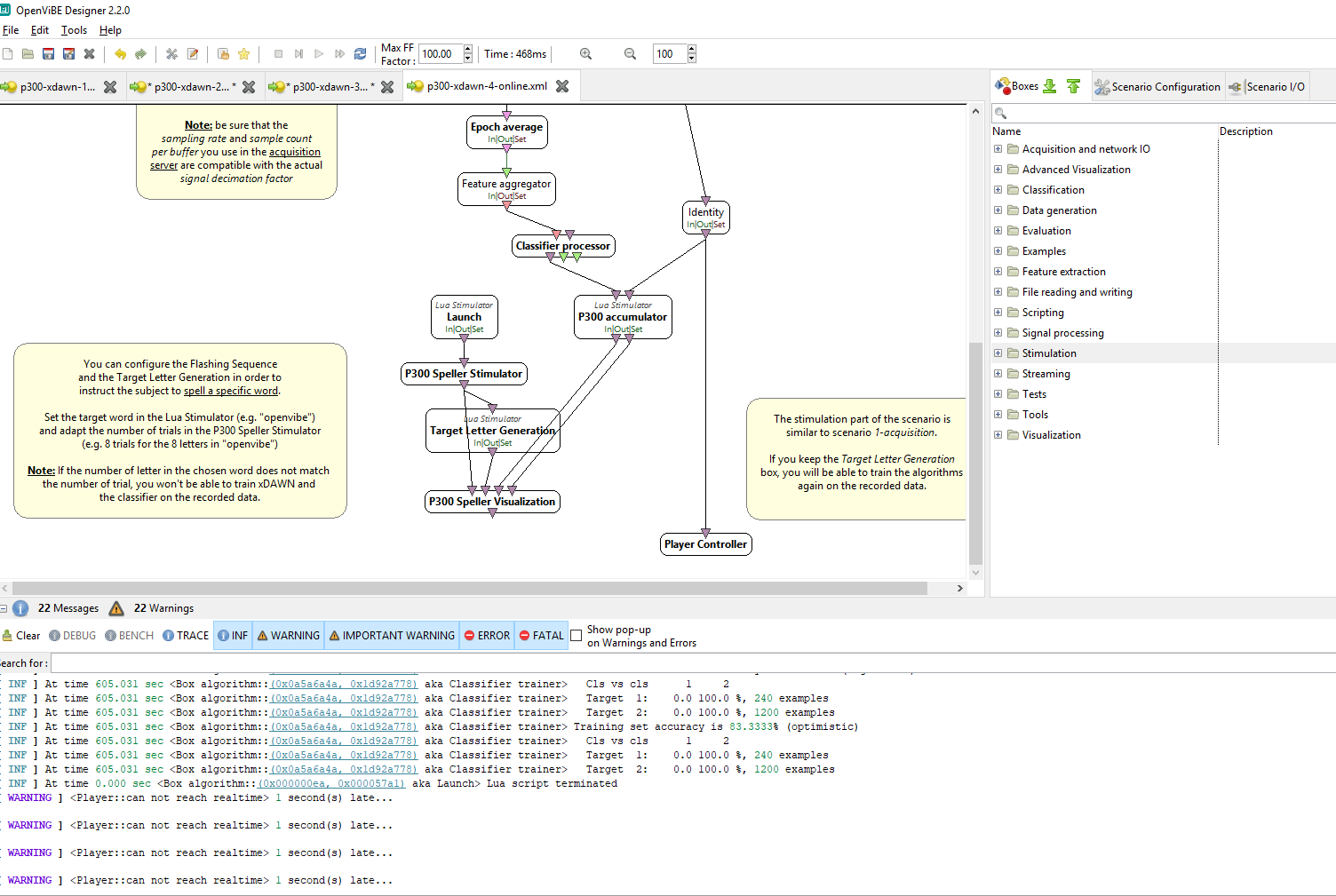Image resolution: width=1336 pixels, height=896 pixels.
Task: Create a new scenario with the New icon
Action: point(8,54)
